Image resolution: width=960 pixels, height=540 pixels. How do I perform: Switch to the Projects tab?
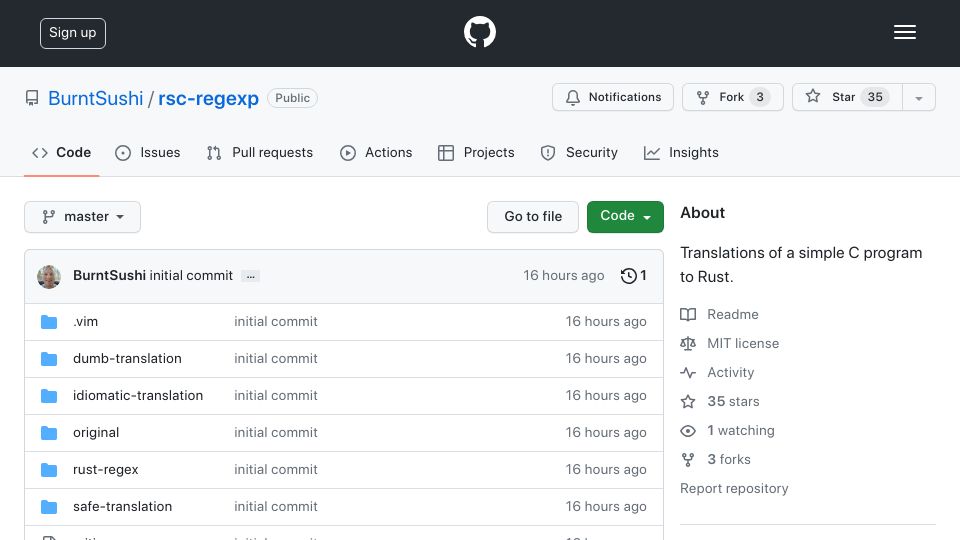pyautogui.click(x=476, y=152)
